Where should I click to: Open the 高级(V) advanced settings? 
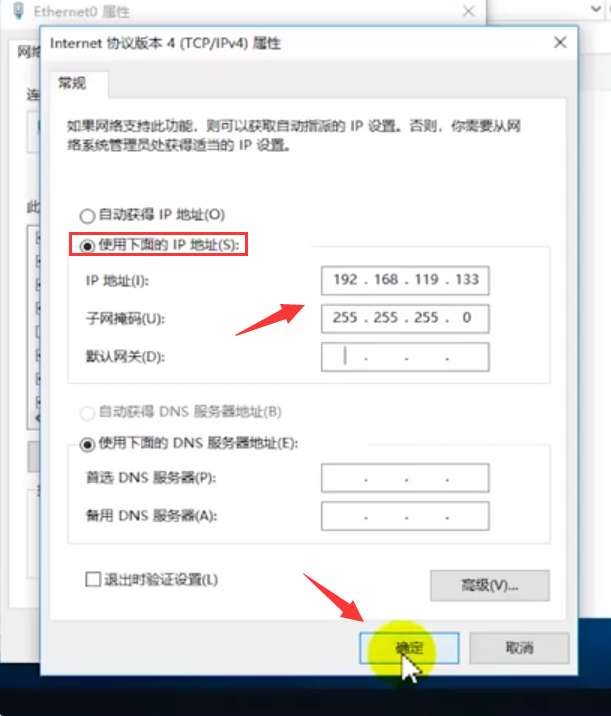coord(490,585)
